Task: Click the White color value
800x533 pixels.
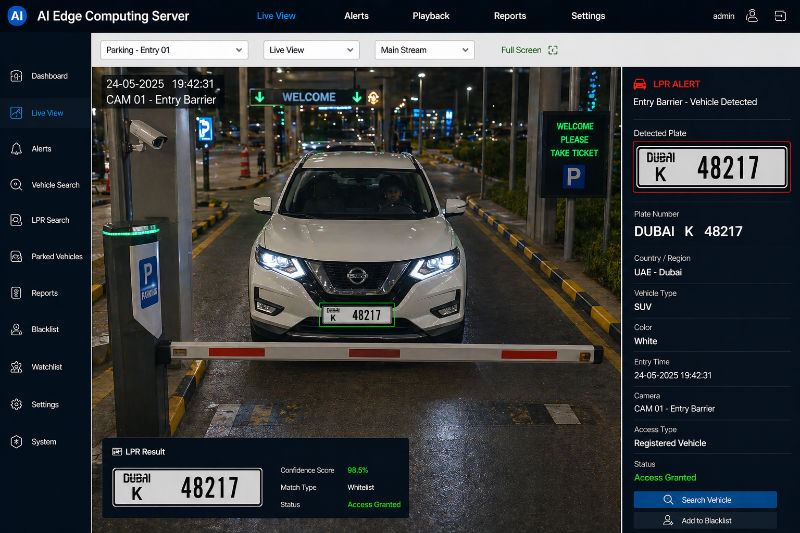Action: pyautogui.click(x=645, y=341)
